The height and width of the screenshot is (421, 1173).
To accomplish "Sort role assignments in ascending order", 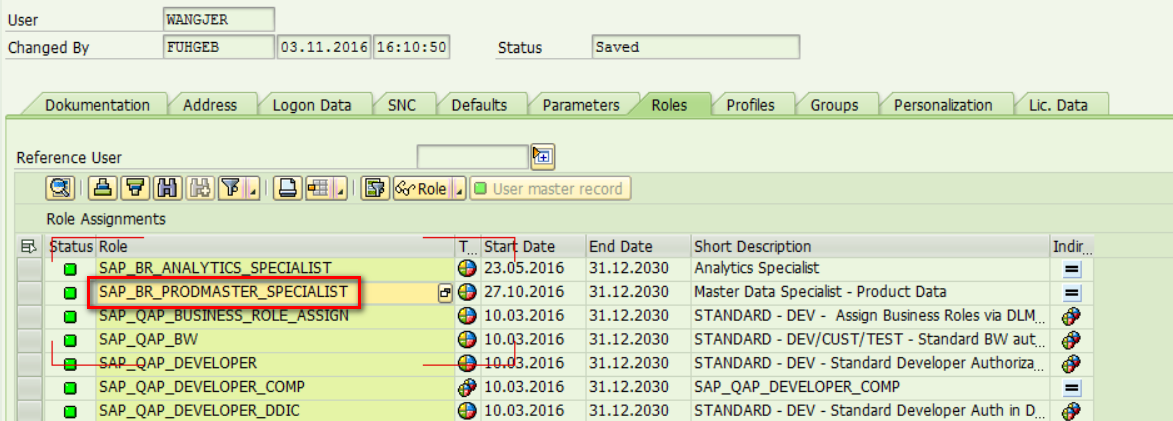I will click(103, 188).
